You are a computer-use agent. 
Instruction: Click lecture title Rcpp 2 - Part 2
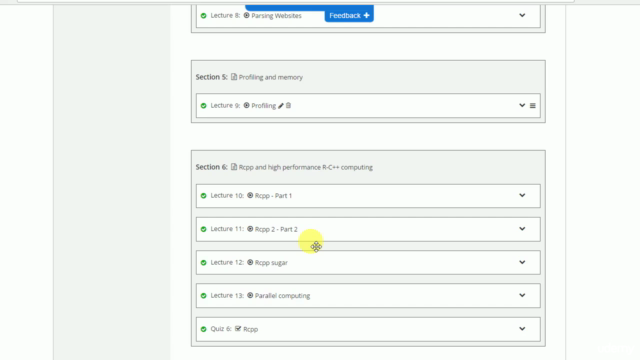tap(276, 229)
